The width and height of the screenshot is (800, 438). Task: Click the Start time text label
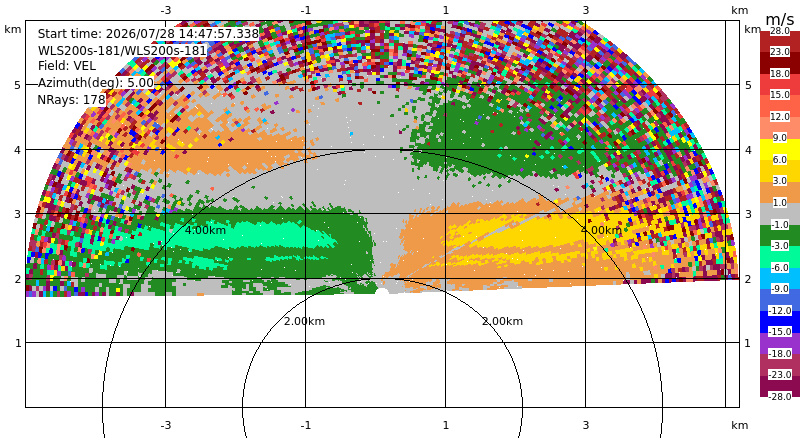point(148,34)
